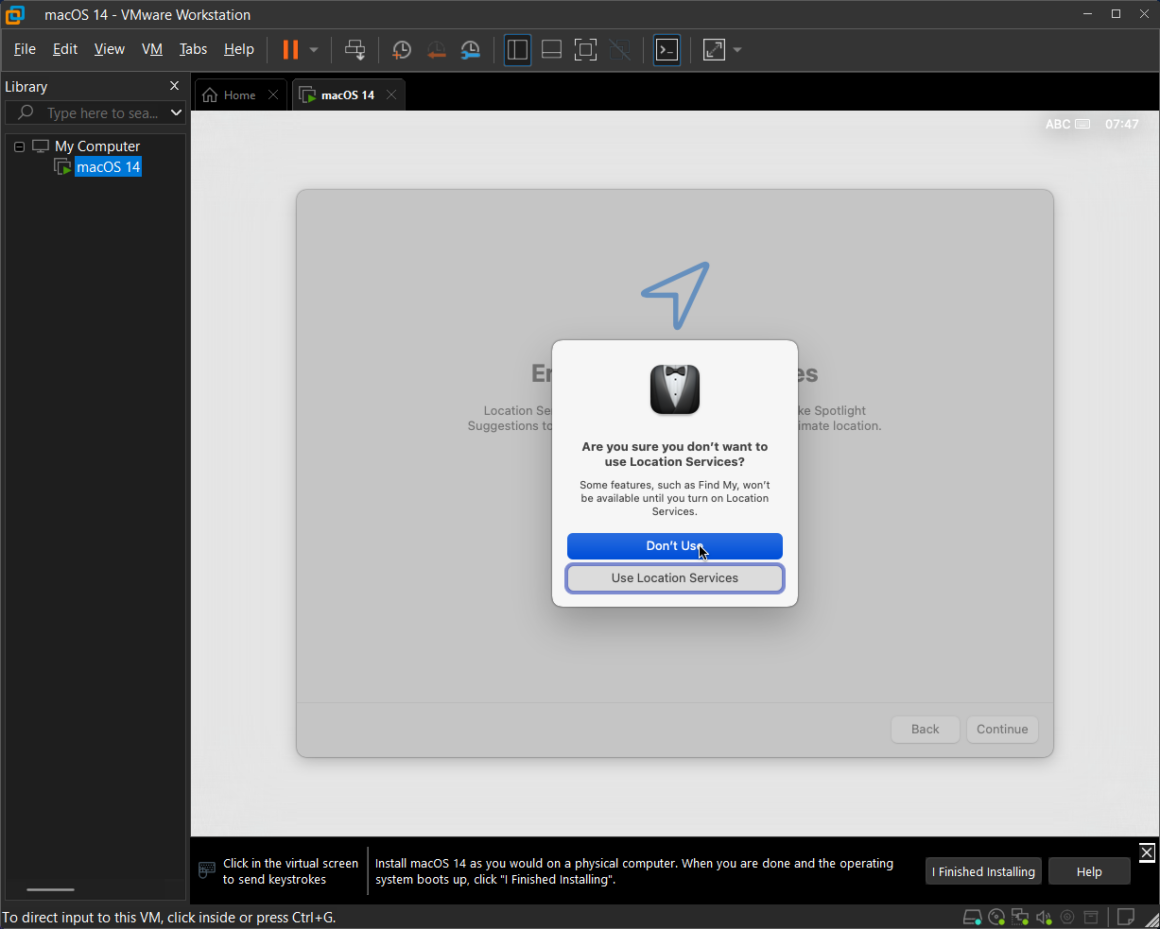
Task: Take a snapshot of this virtual machine
Action: [402, 50]
